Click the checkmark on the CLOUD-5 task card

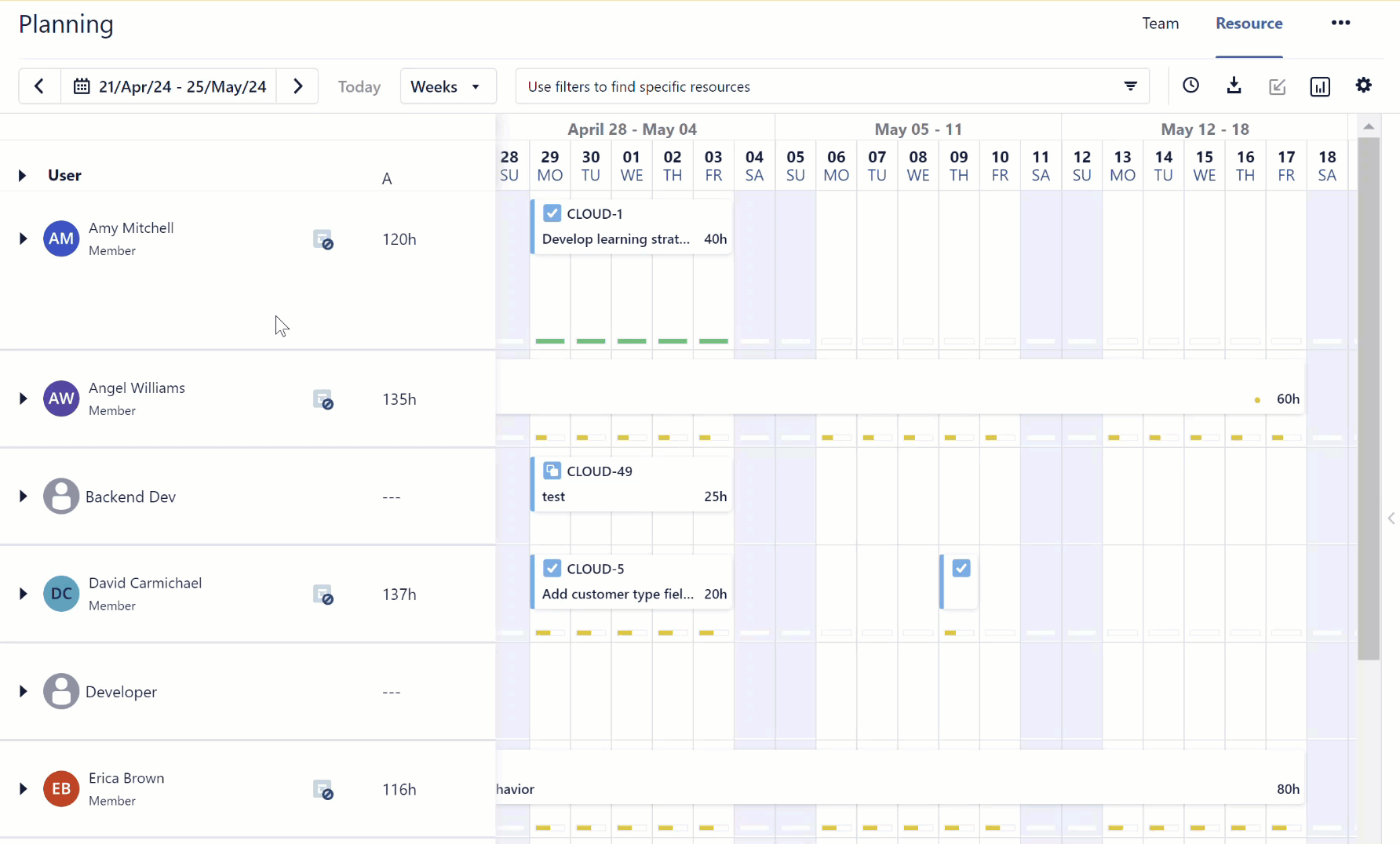tap(552, 568)
